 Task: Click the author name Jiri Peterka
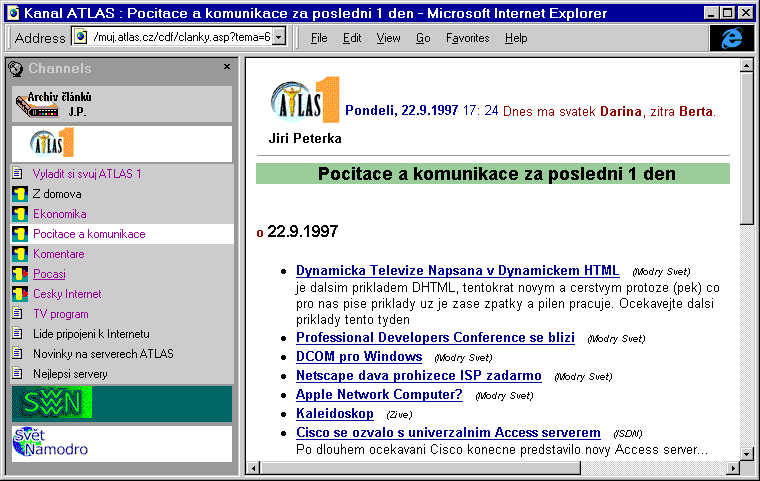[305, 139]
